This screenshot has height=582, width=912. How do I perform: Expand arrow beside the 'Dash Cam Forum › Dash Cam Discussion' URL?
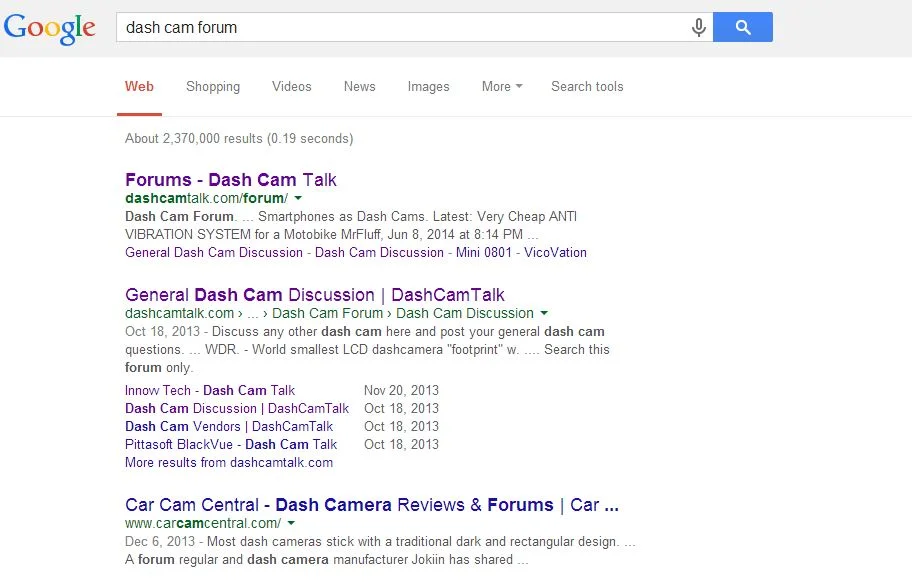pos(544,313)
